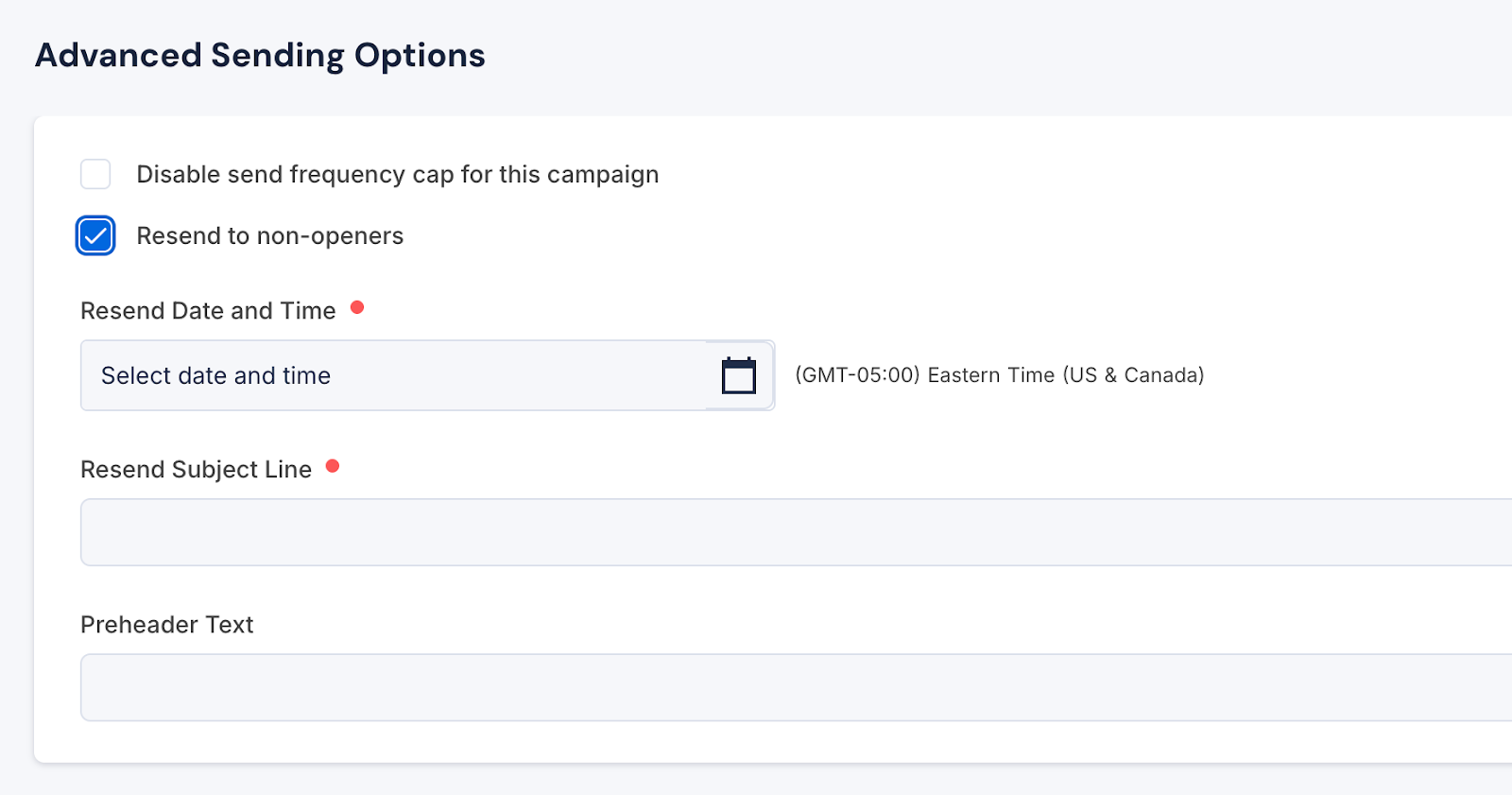
Task: Click the Advanced Sending Options heading
Action: 260,56
